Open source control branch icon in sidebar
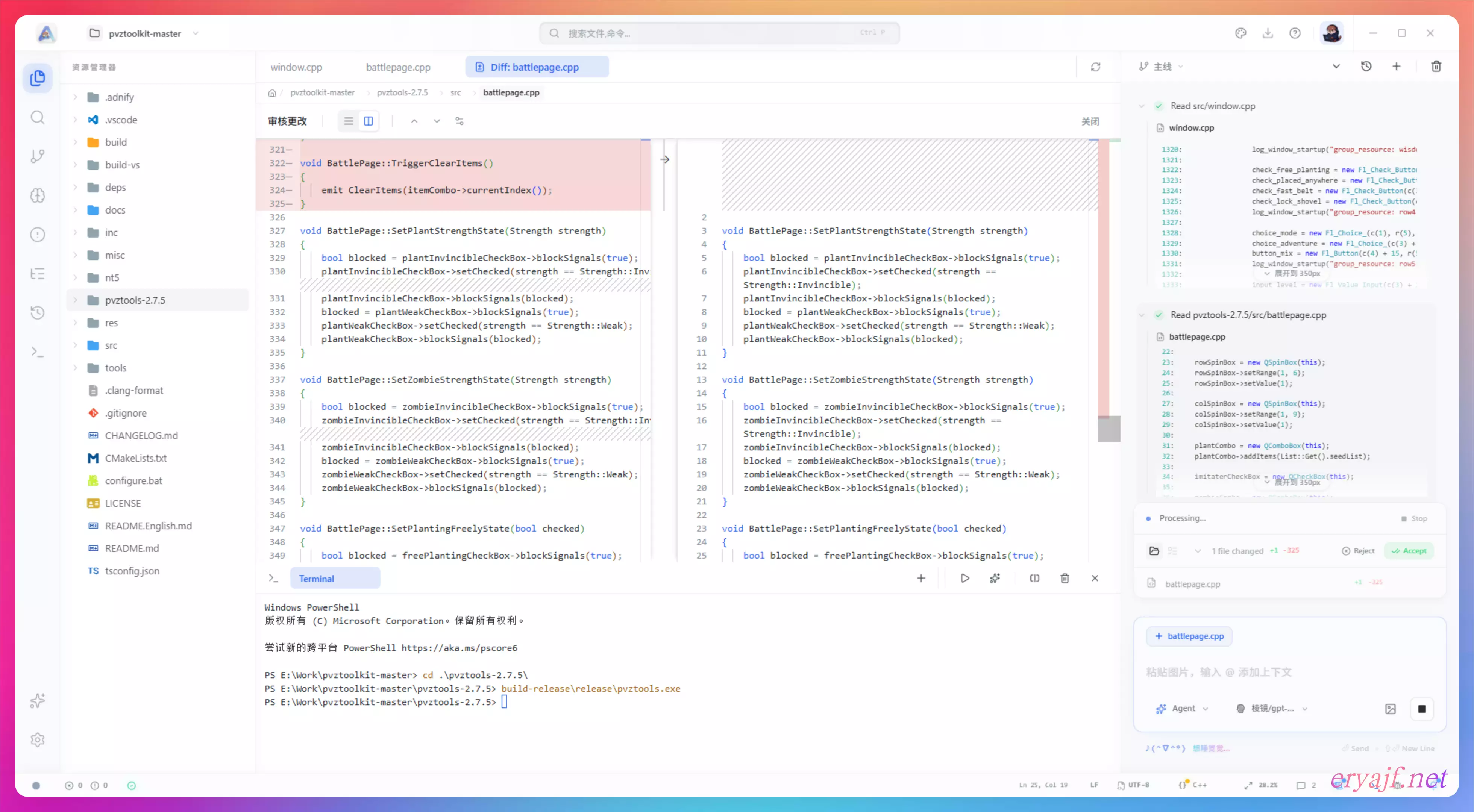1474x812 pixels. 38,156
